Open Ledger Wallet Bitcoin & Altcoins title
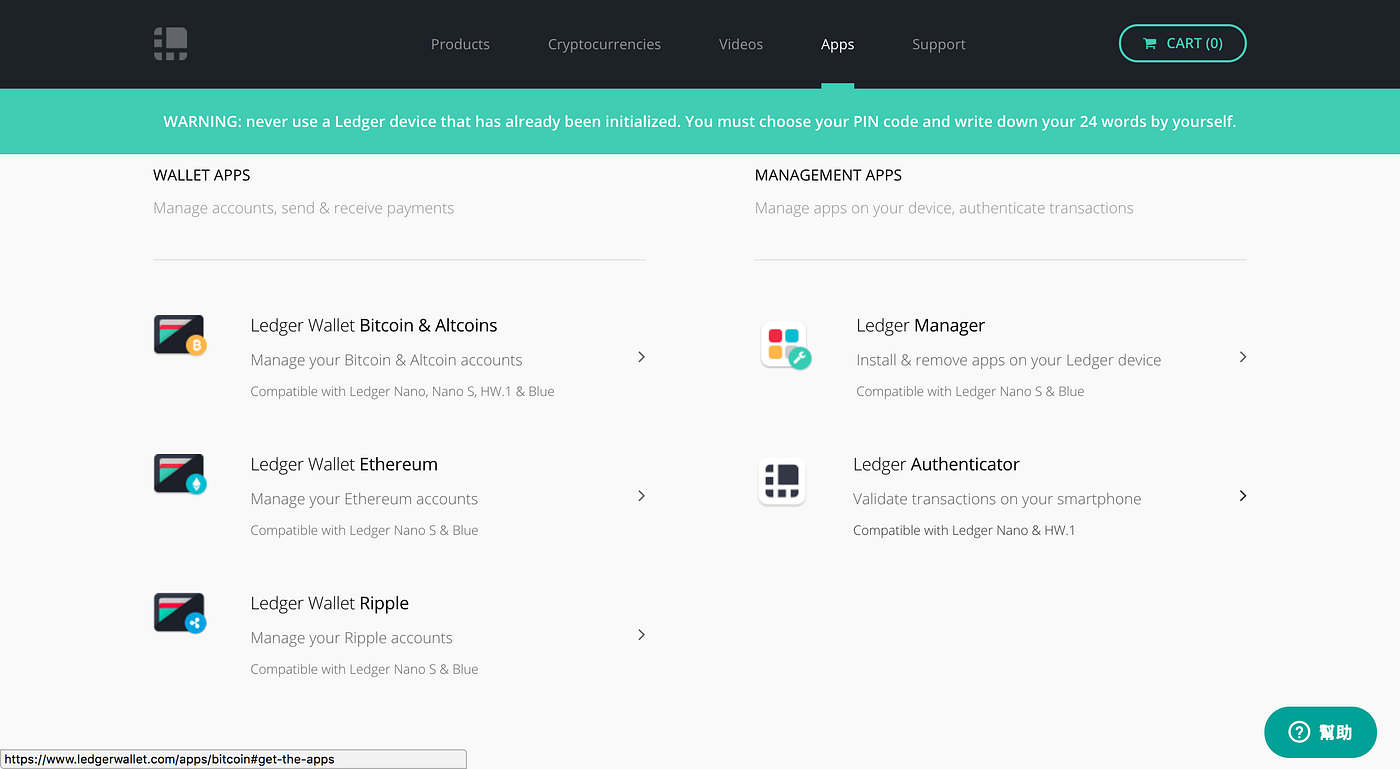 coord(374,325)
